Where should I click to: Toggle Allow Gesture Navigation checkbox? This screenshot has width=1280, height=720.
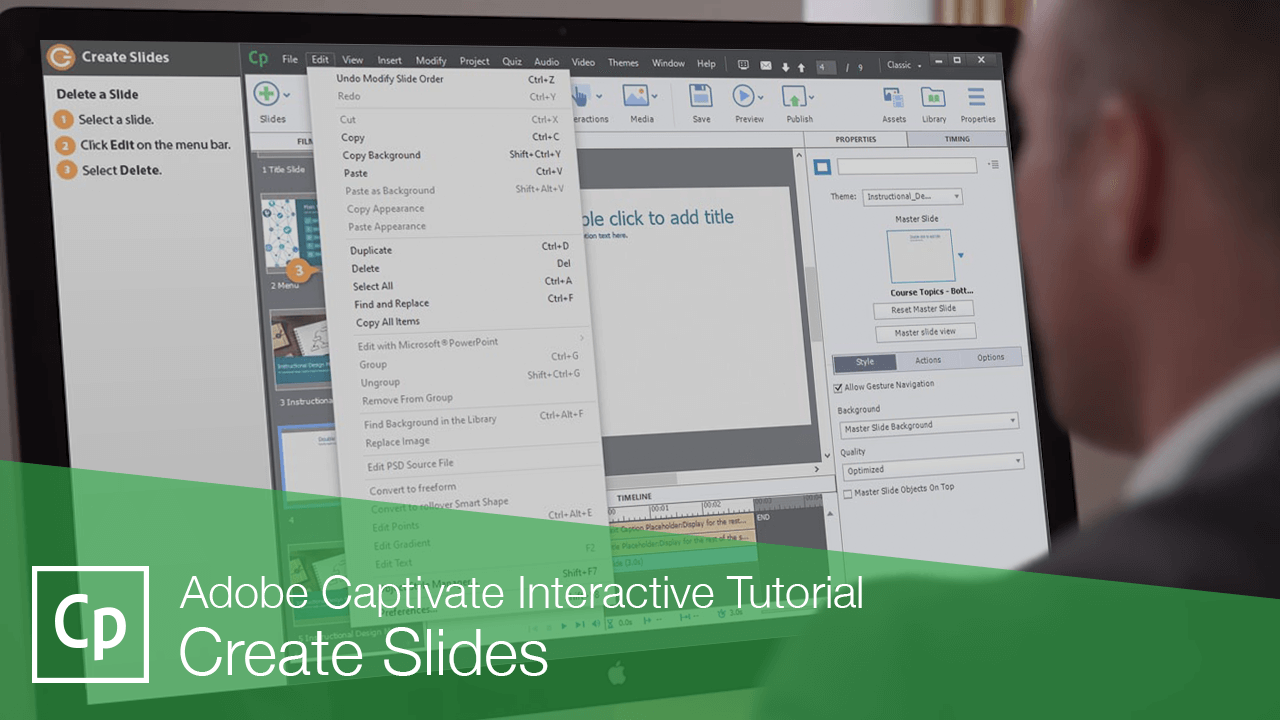pos(838,387)
